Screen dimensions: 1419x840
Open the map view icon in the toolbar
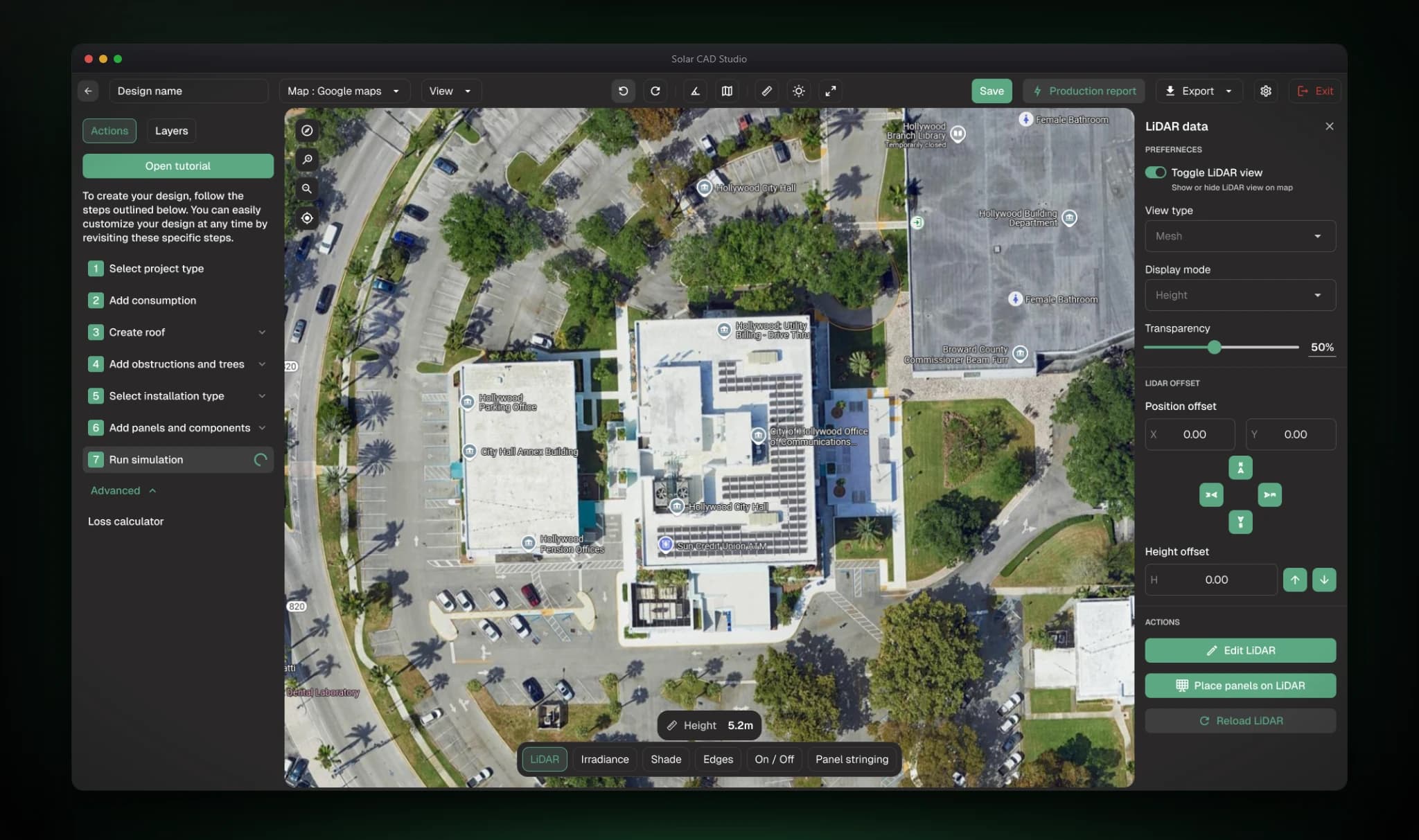pos(727,91)
